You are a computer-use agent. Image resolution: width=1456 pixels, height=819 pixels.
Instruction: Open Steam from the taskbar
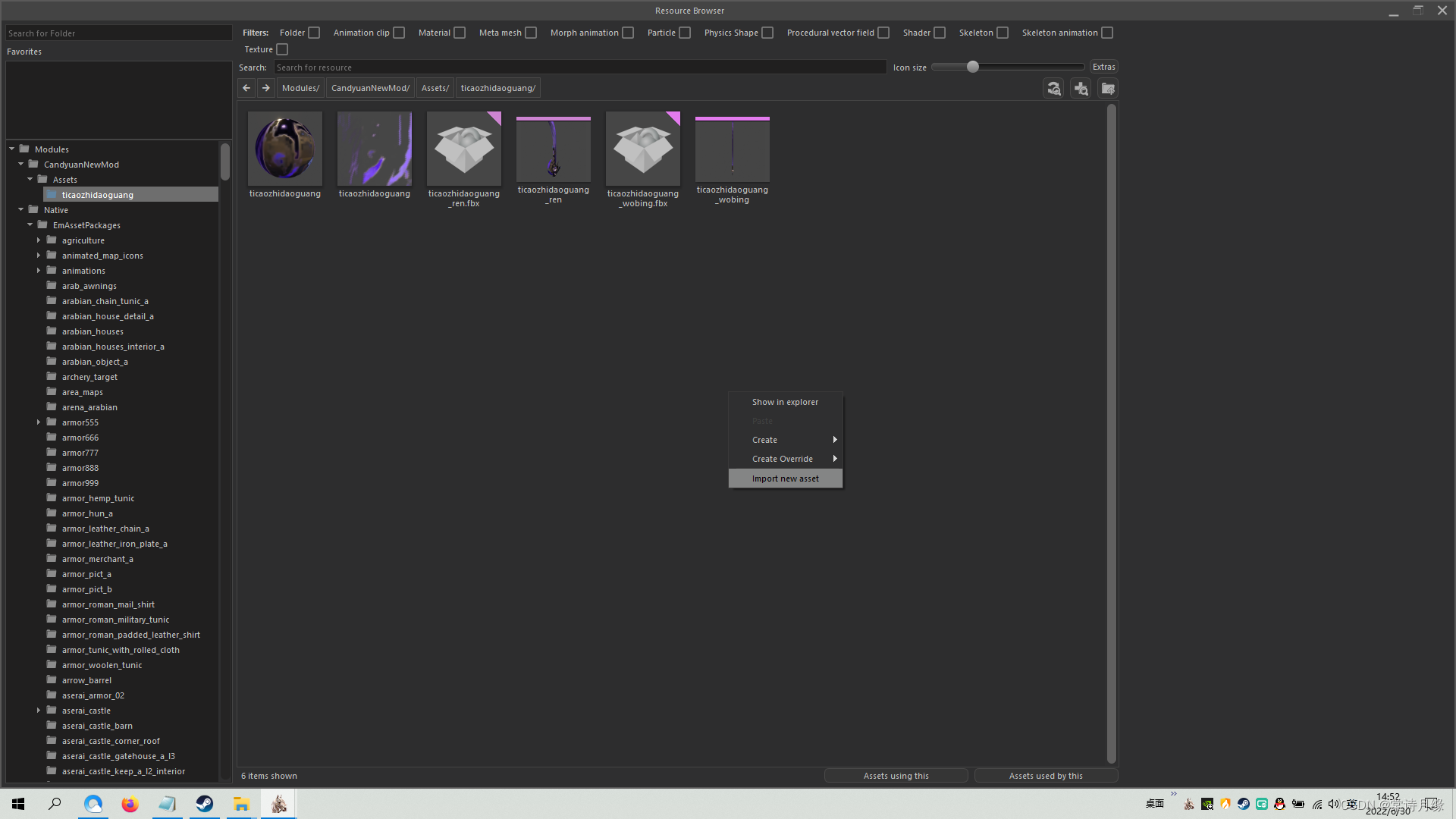tap(205, 804)
